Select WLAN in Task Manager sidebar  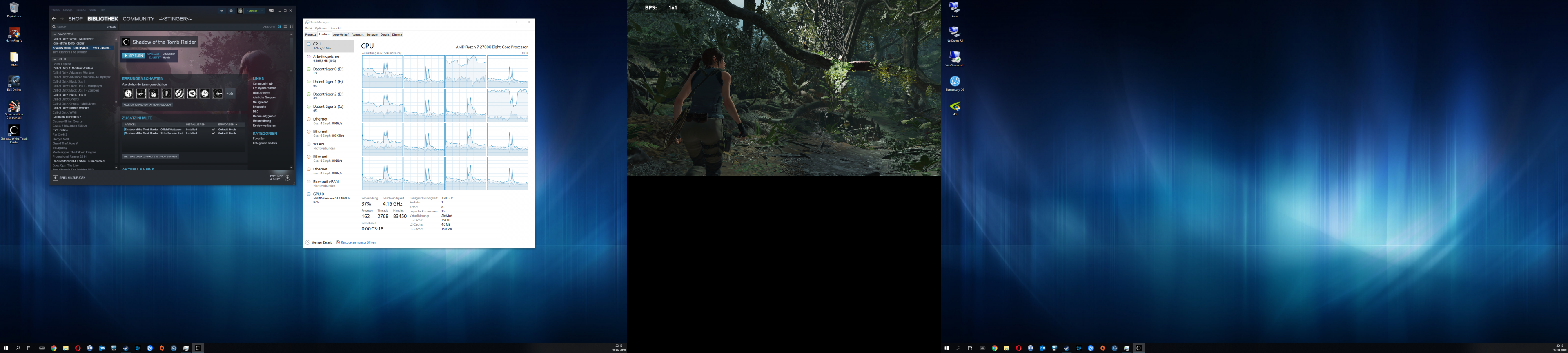click(x=329, y=145)
